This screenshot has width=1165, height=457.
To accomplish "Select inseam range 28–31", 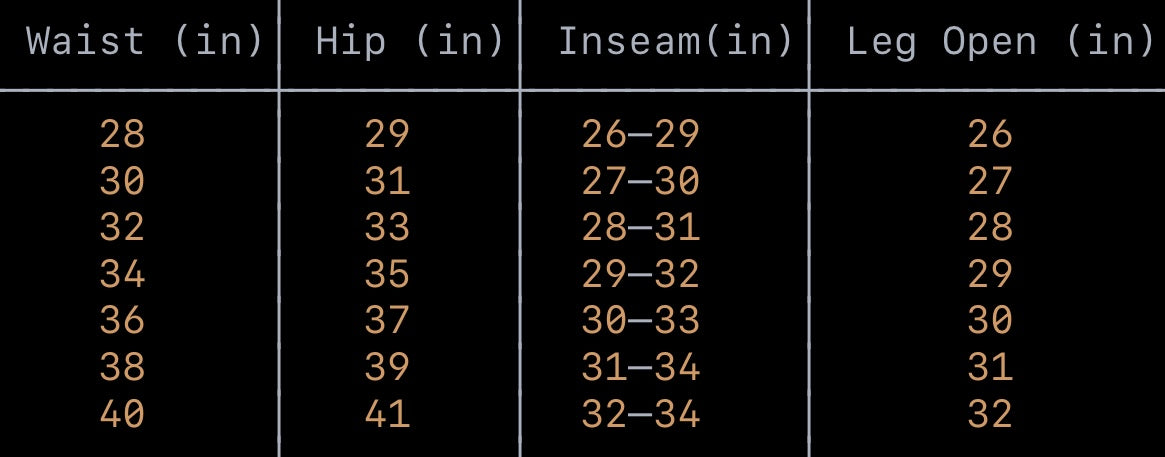I will 641,227.
